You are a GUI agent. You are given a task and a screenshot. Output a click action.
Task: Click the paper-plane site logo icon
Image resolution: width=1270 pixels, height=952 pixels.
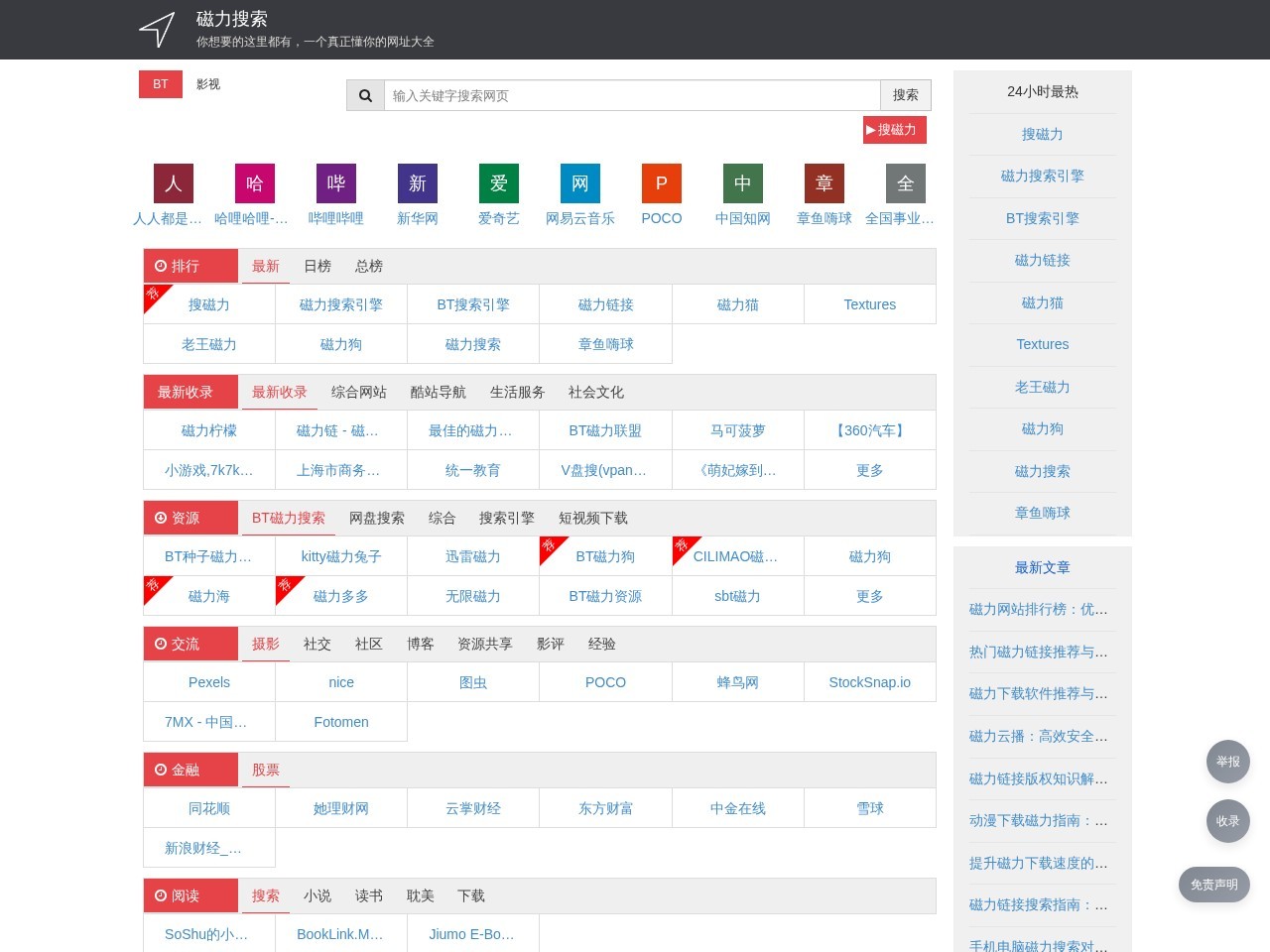pos(157,30)
